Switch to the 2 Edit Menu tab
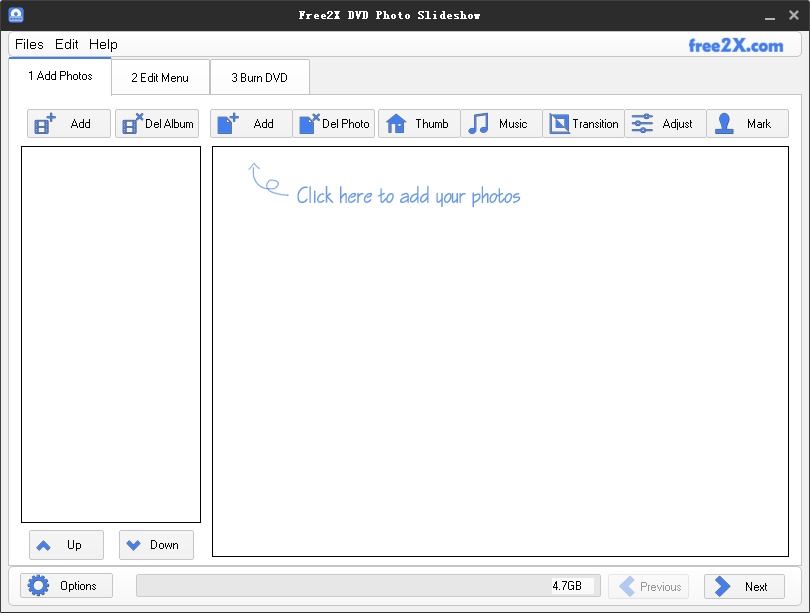Screen dimensions: 810x613 160,77
